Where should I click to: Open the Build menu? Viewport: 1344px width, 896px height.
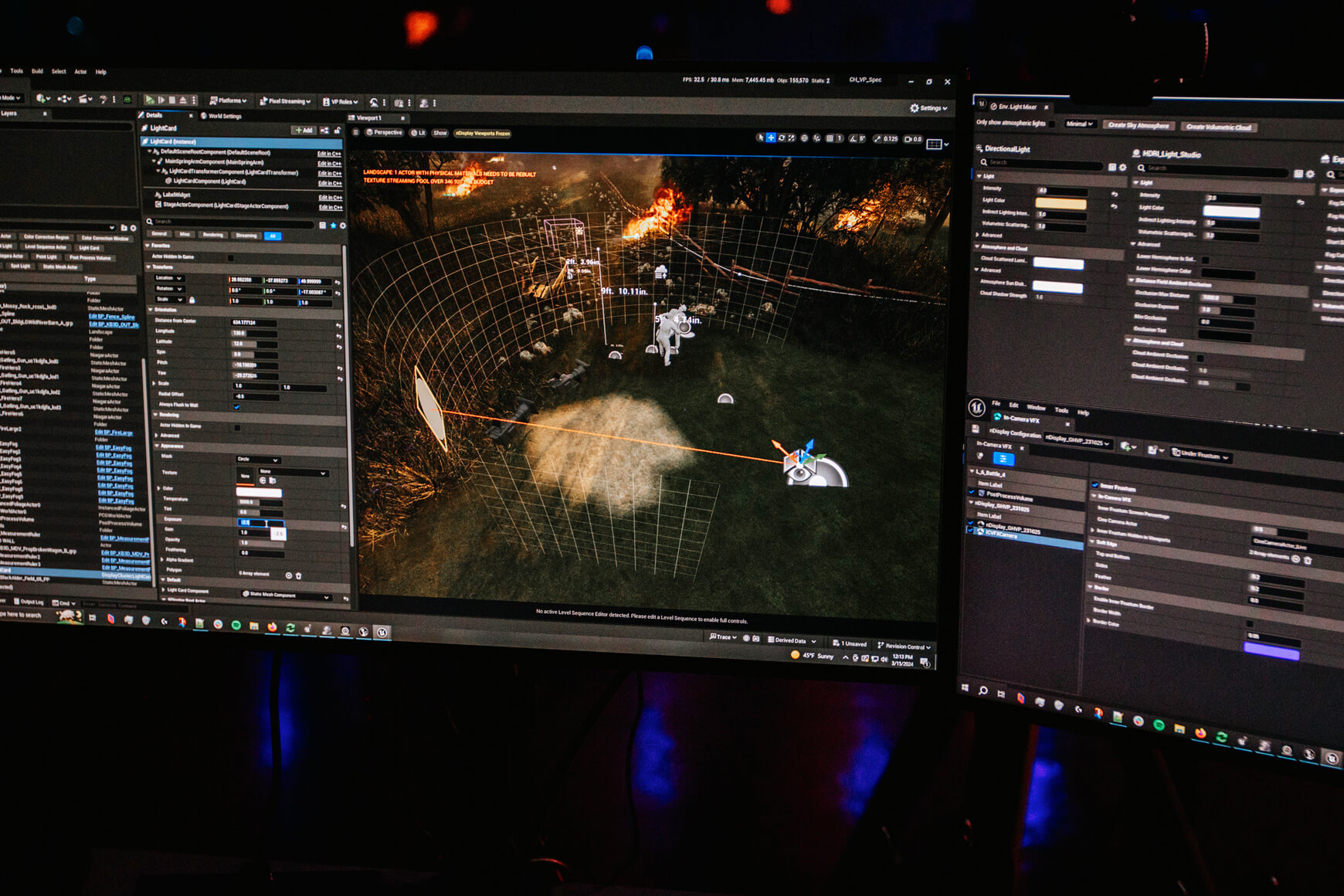(x=37, y=71)
